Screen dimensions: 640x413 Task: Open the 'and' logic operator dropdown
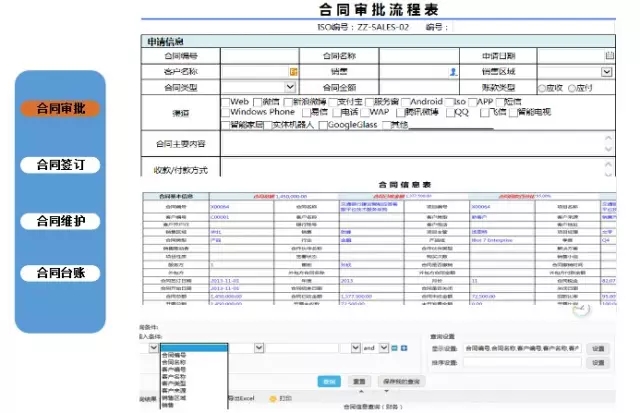pos(384,348)
